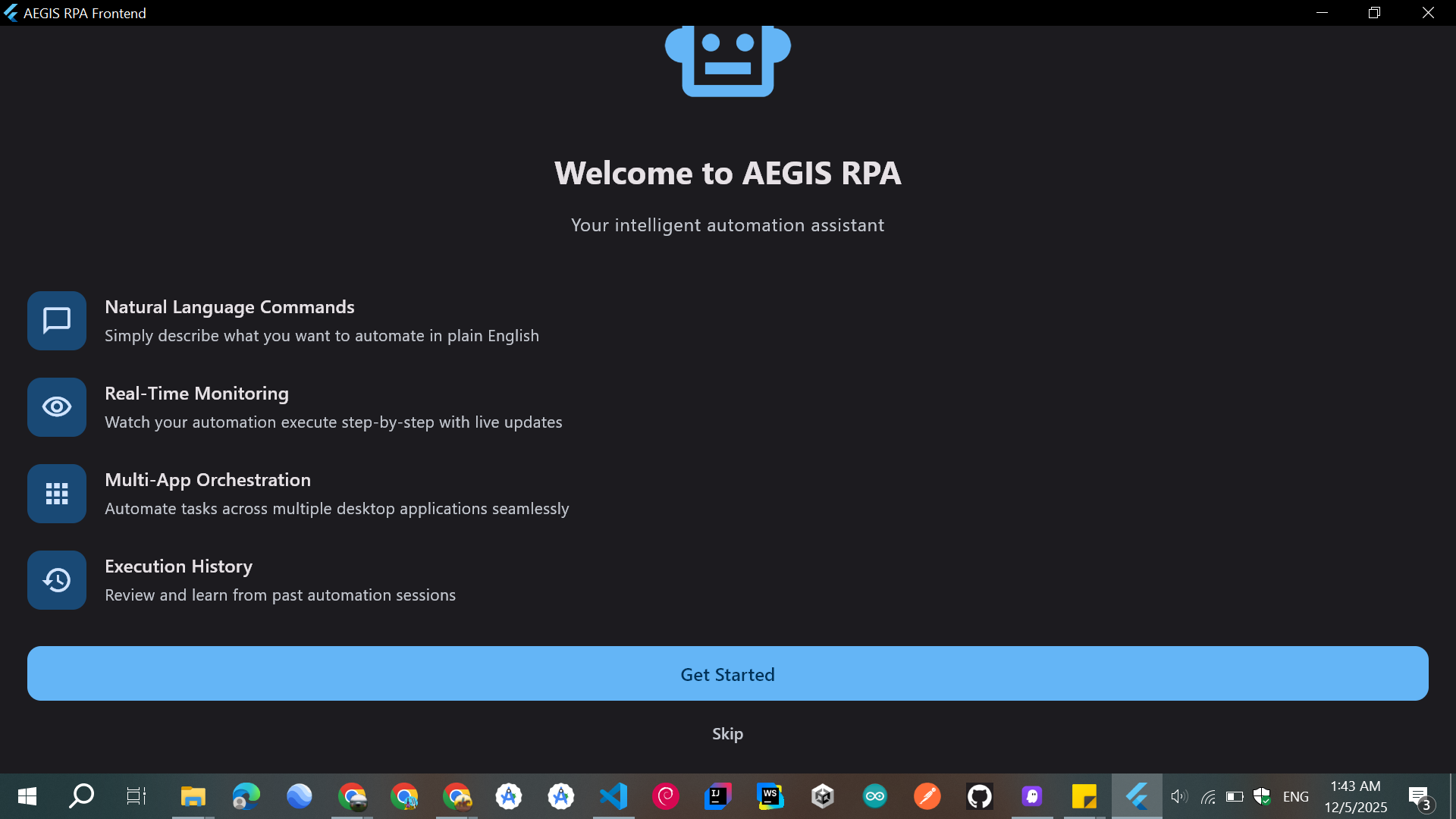Open Visual Studio Code from taskbar
The height and width of the screenshot is (819, 1456).
point(613,796)
